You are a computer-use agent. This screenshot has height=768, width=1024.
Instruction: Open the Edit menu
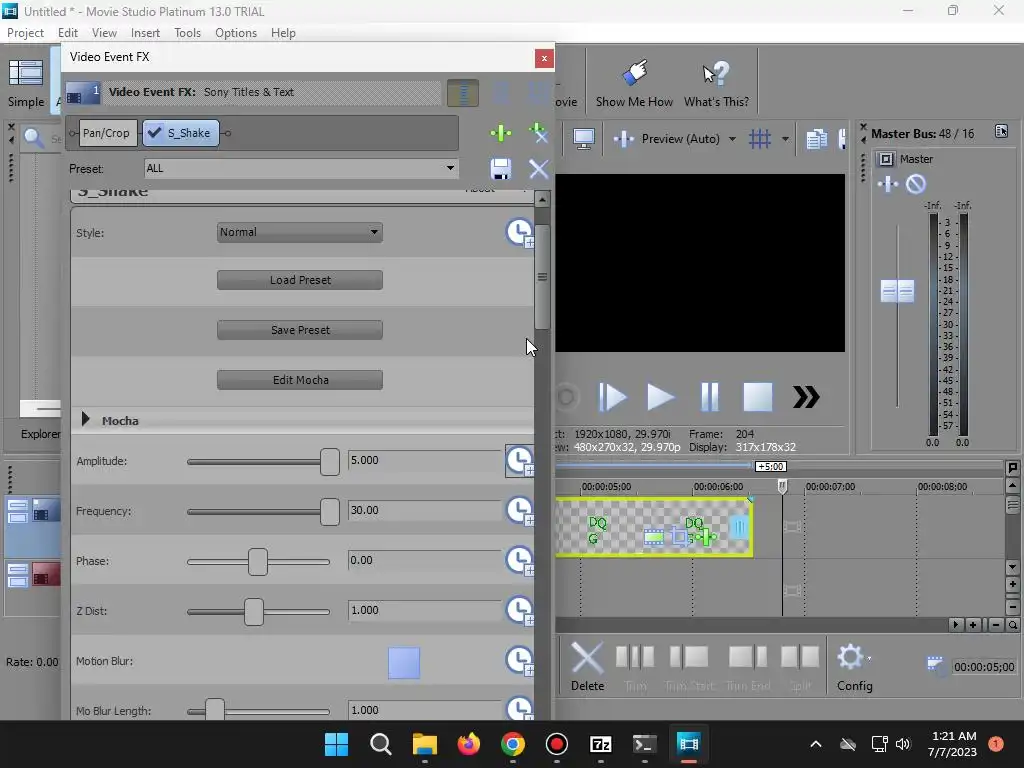click(67, 33)
